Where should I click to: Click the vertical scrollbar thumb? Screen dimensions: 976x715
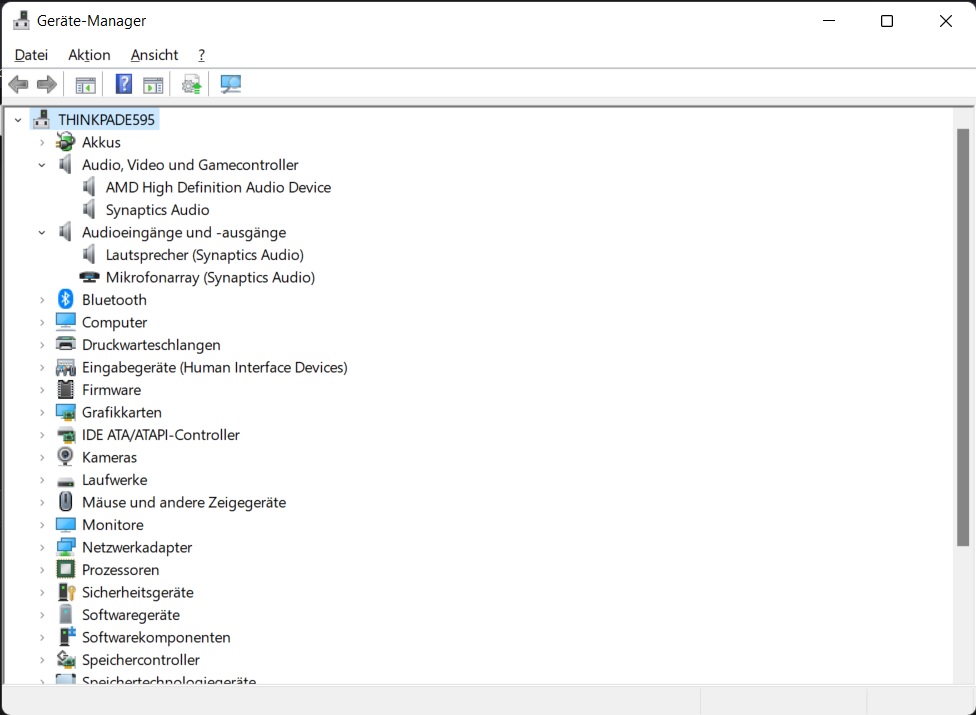pyautogui.click(x=963, y=338)
